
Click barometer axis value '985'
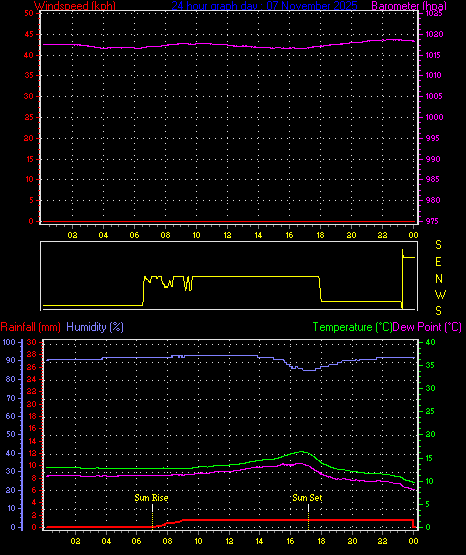point(433,179)
